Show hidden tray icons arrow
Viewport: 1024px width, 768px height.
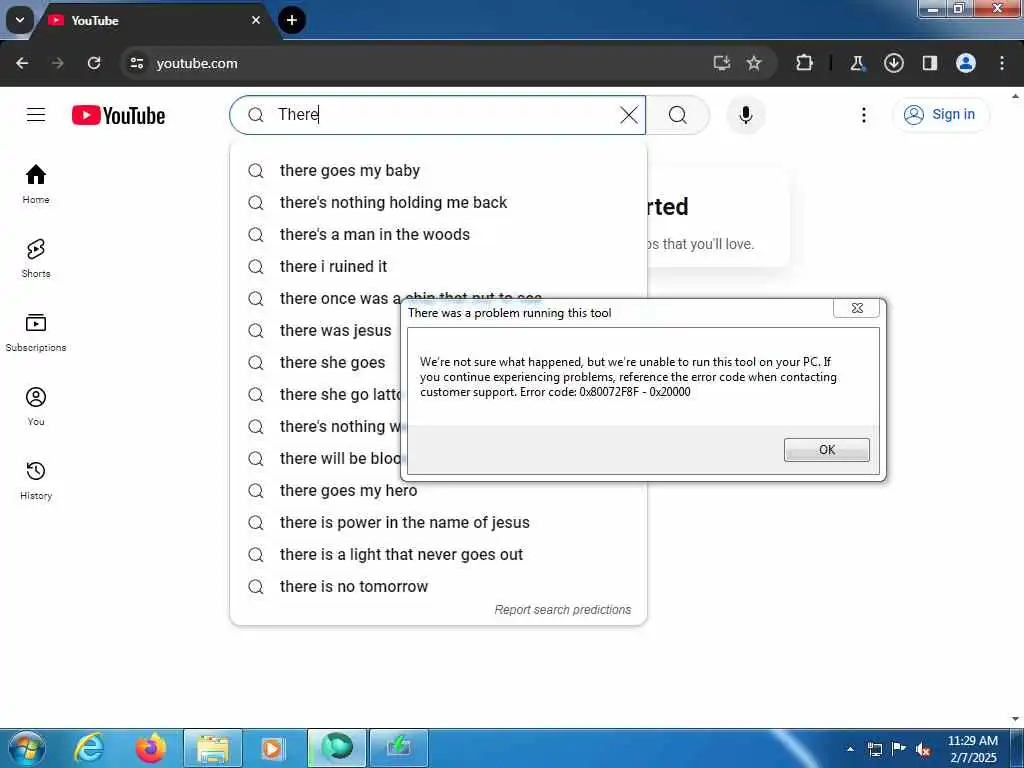[x=850, y=749]
